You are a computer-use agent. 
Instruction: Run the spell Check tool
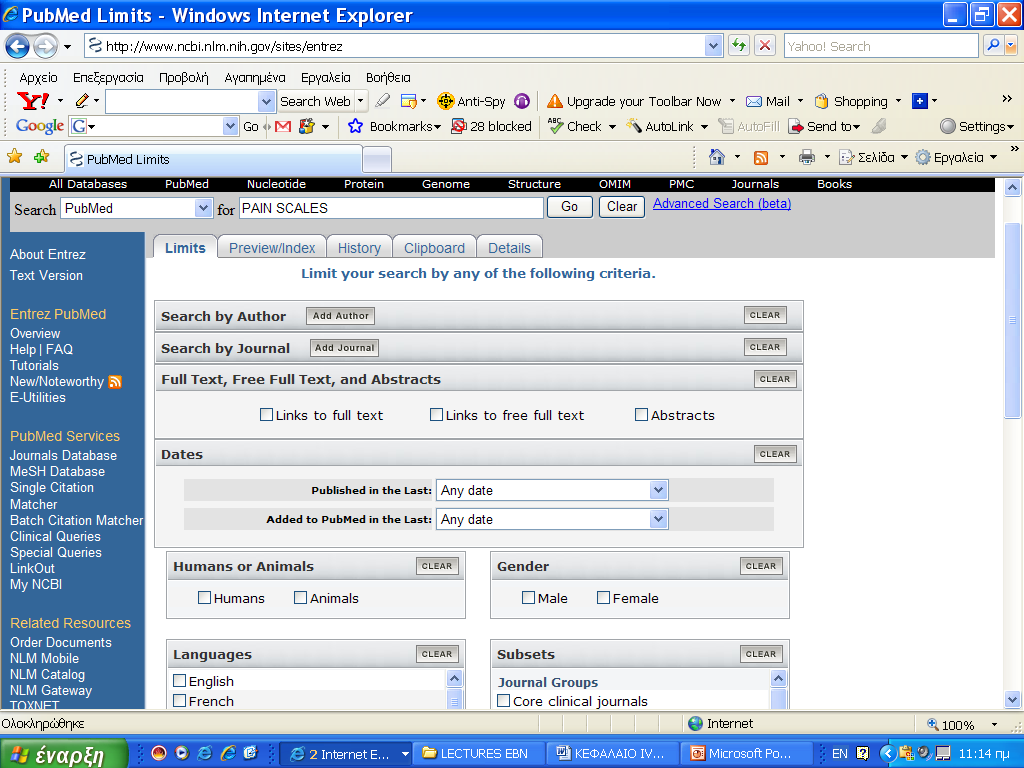[x=575, y=126]
